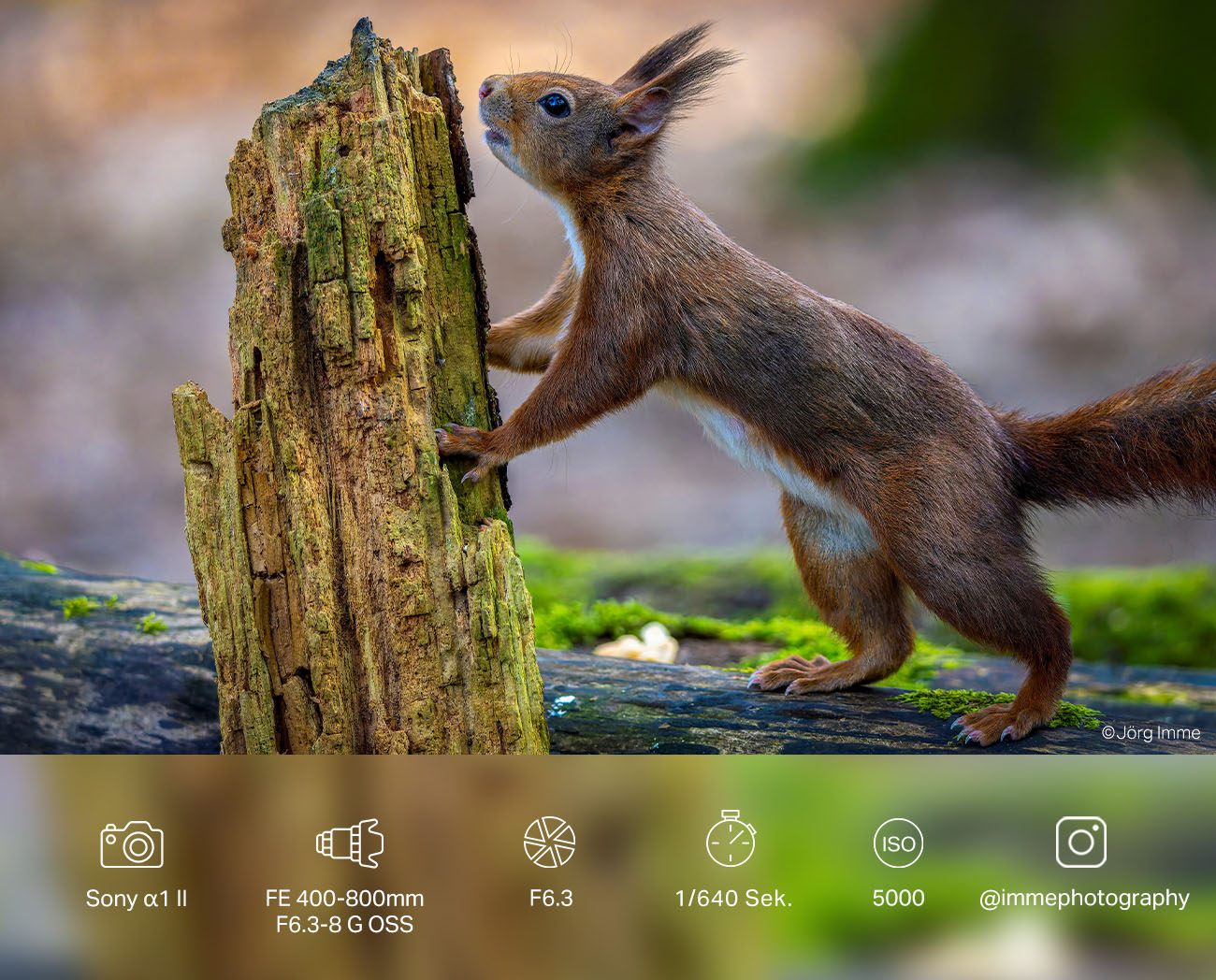Click the shutter speed stopwatch icon

coord(731,840)
